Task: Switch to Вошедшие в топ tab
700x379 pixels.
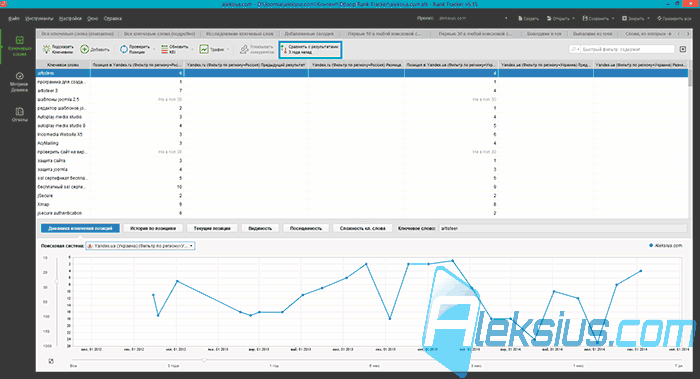Action: pos(544,33)
